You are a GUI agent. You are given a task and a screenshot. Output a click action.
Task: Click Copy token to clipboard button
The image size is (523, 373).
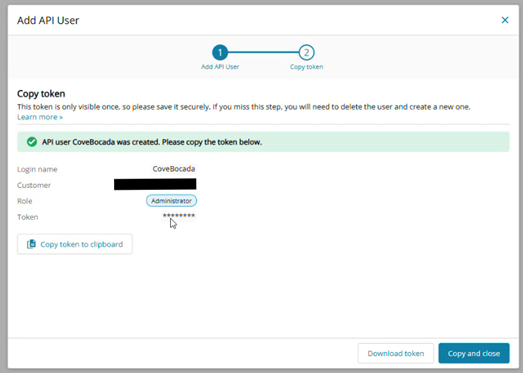pos(75,244)
